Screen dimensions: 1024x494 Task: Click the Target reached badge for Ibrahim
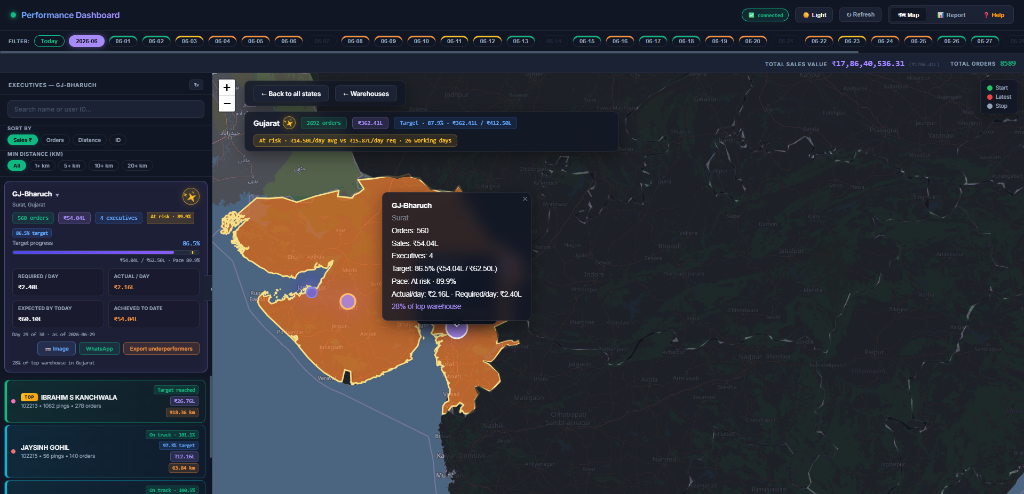[x=175, y=390]
